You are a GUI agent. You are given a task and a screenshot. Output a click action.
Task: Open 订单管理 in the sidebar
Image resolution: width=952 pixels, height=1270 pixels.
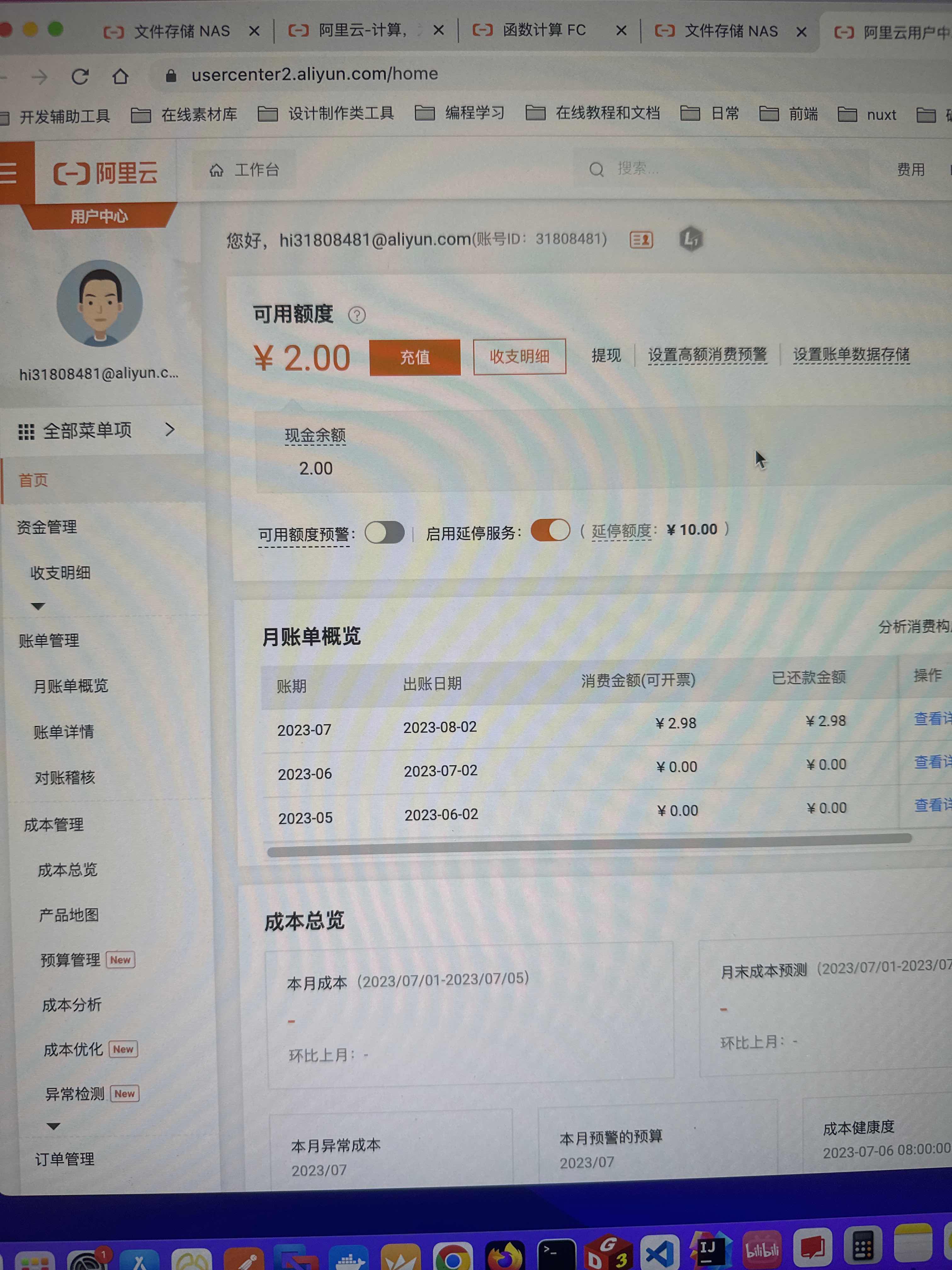click(65, 1159)
